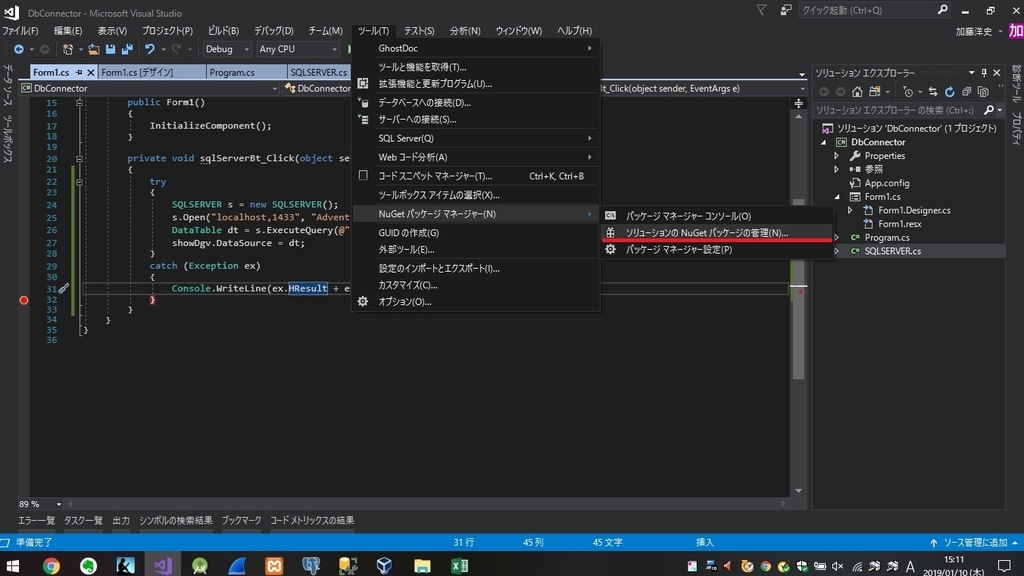1024x576 pixels.
Task: Click the Home icon in Solution Explorer
Action: [857, 92]
